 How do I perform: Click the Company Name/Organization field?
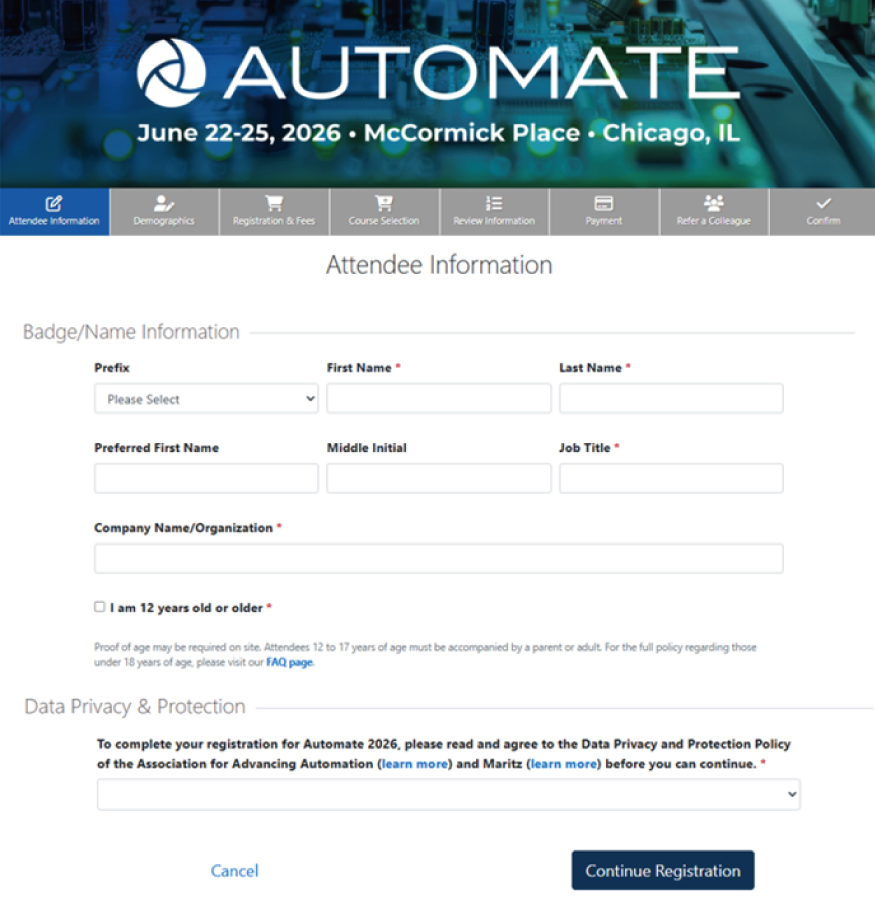tap(438, 558)
